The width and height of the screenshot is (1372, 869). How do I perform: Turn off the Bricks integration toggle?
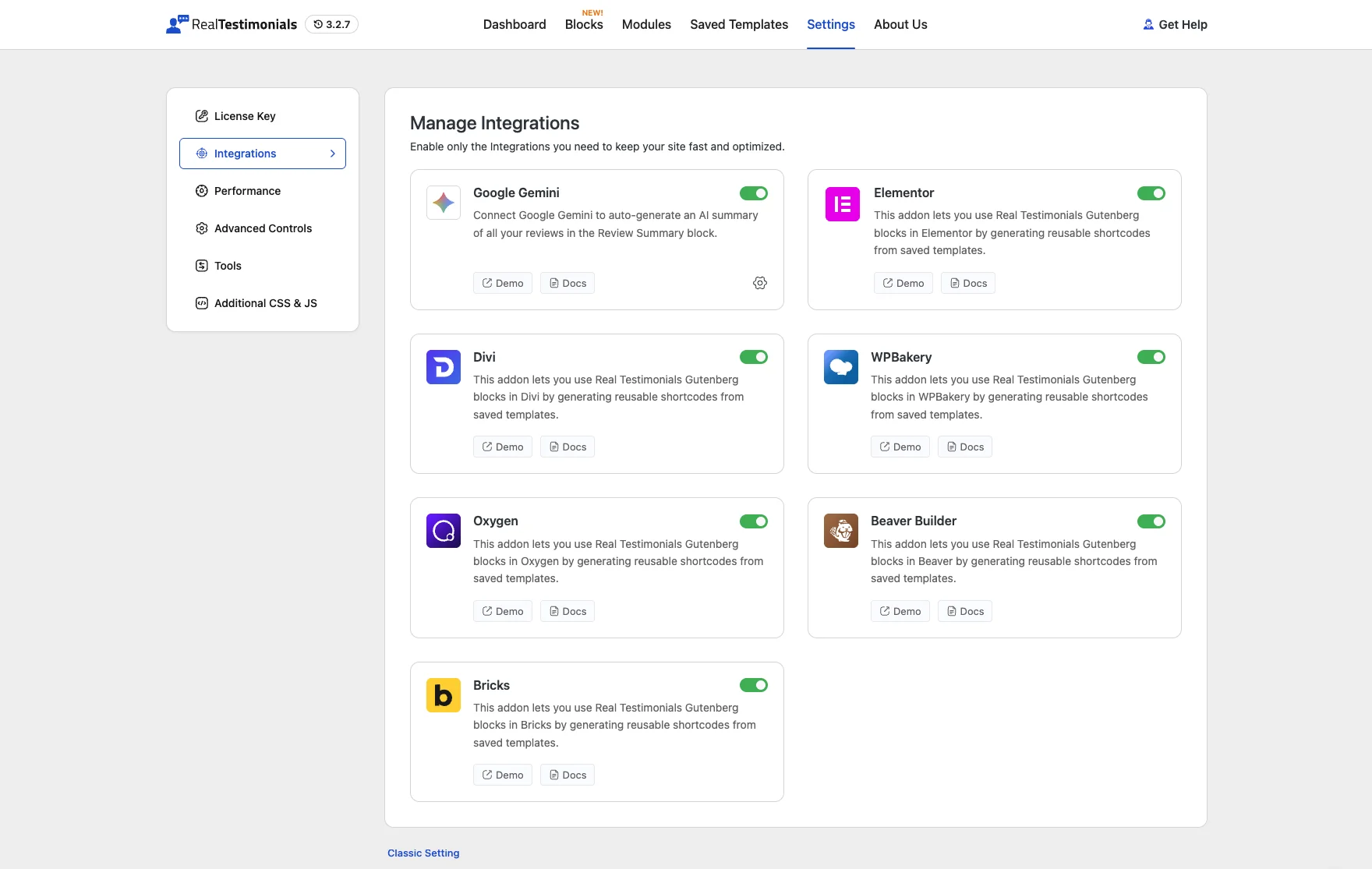coord(754,685)
